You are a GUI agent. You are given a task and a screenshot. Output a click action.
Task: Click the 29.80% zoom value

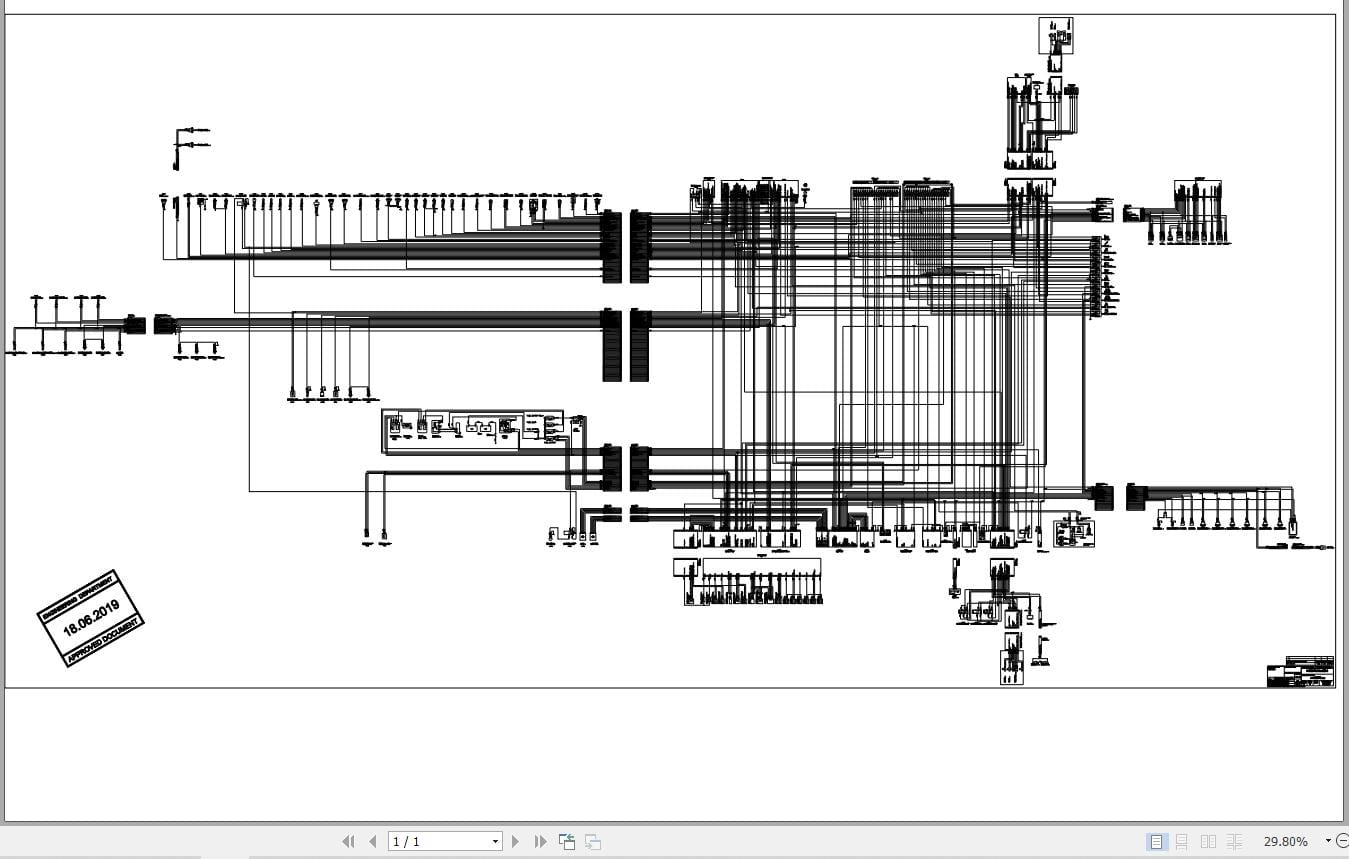[1286, 842]
